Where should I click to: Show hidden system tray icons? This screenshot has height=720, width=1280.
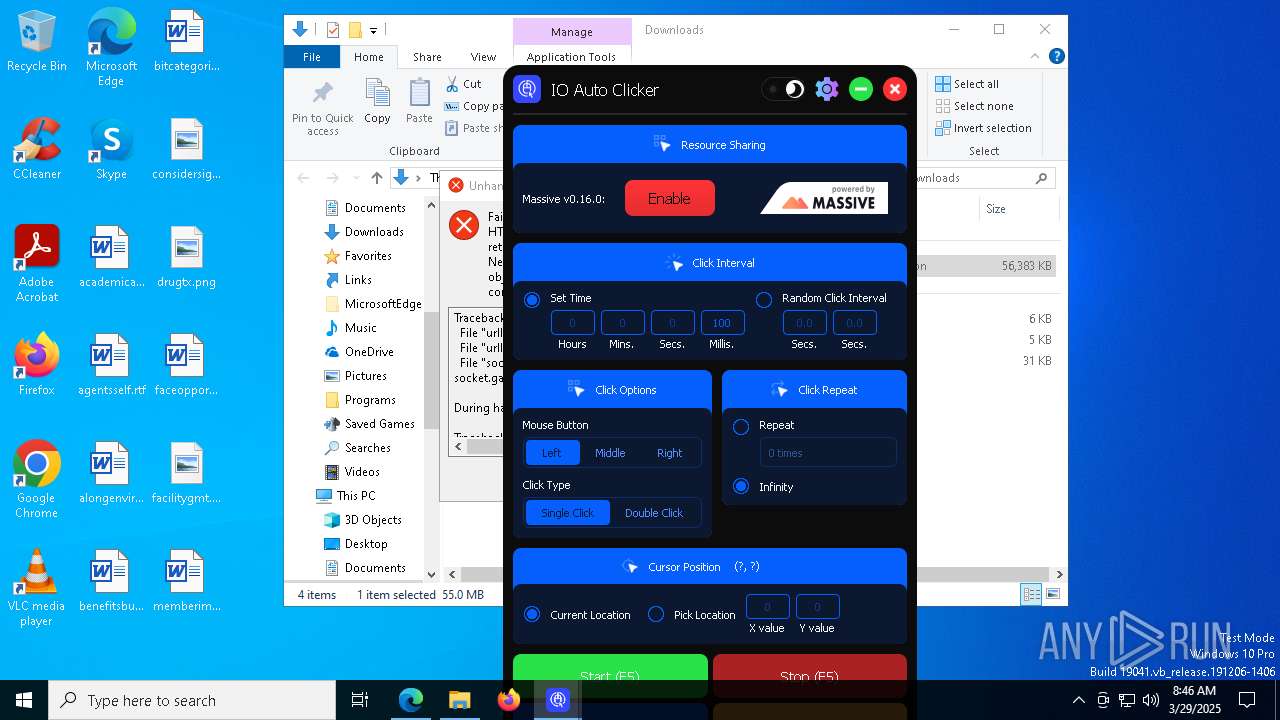[x=1078, y=700]
